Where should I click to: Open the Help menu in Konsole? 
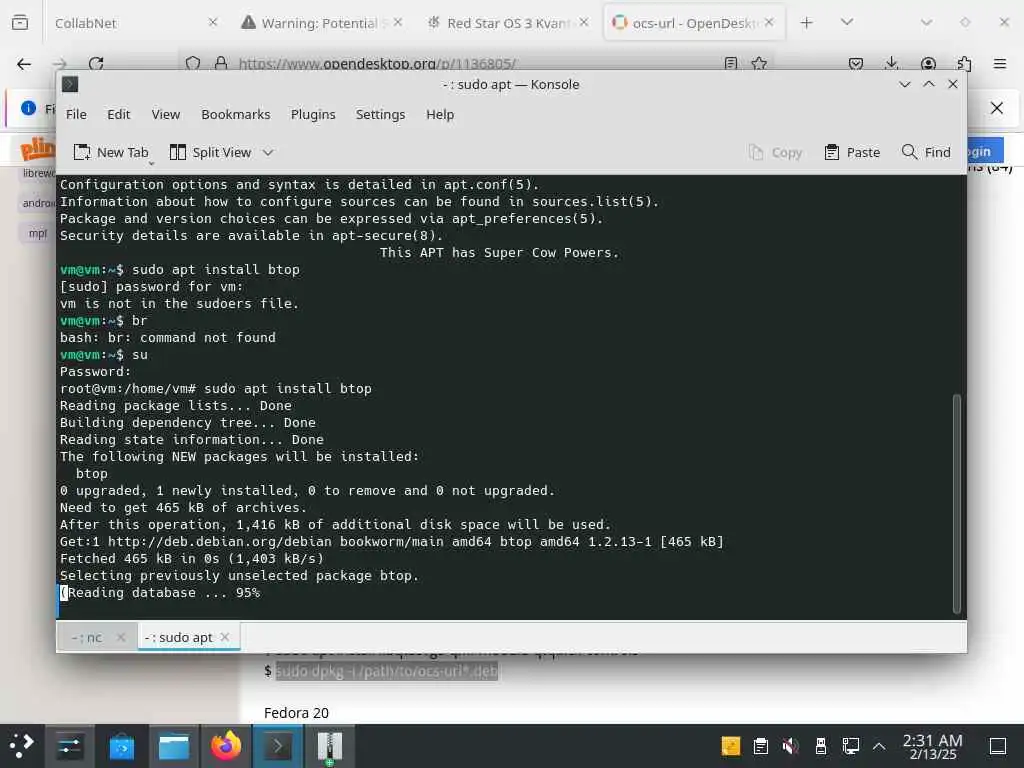440,114
